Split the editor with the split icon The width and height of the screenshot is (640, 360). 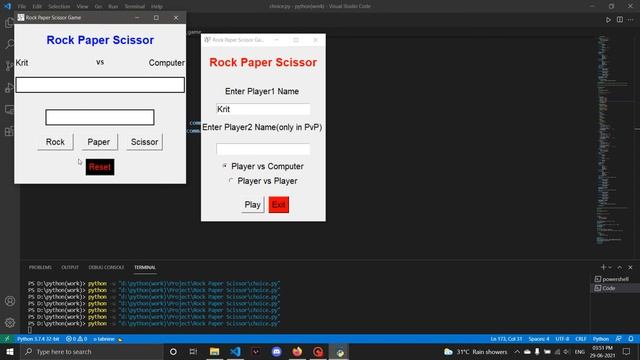(x=620, y=20)
